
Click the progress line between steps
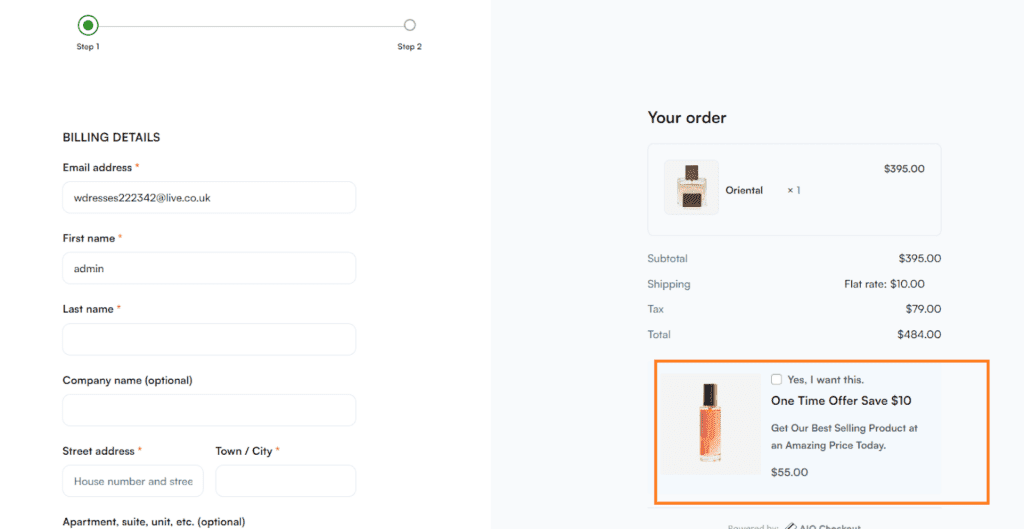click(x=251, y=26)
